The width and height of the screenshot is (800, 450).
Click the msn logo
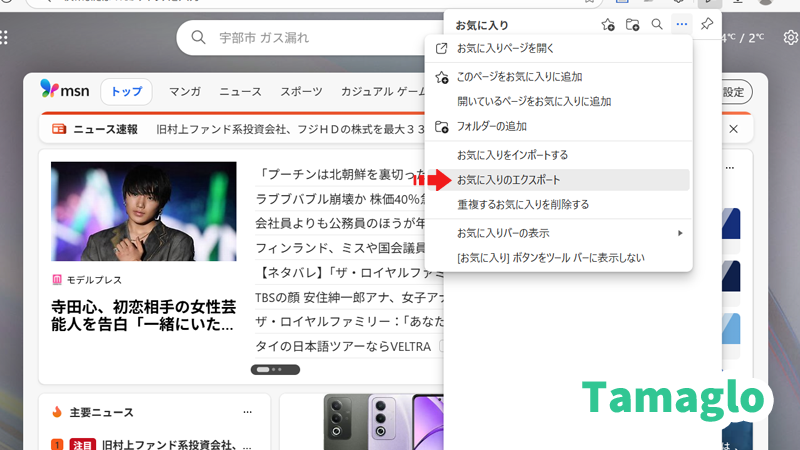point(65,91)
